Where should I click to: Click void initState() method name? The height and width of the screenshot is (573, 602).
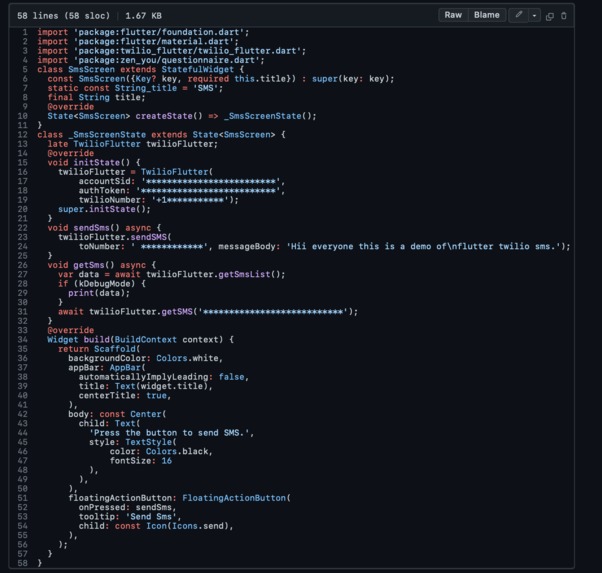(96, 162)
